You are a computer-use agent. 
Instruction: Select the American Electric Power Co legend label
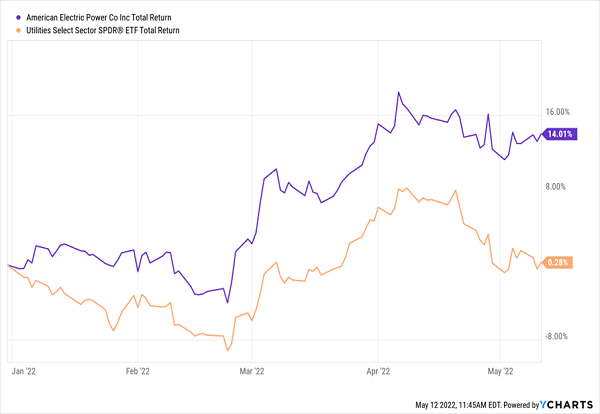[x=92, y=18]
